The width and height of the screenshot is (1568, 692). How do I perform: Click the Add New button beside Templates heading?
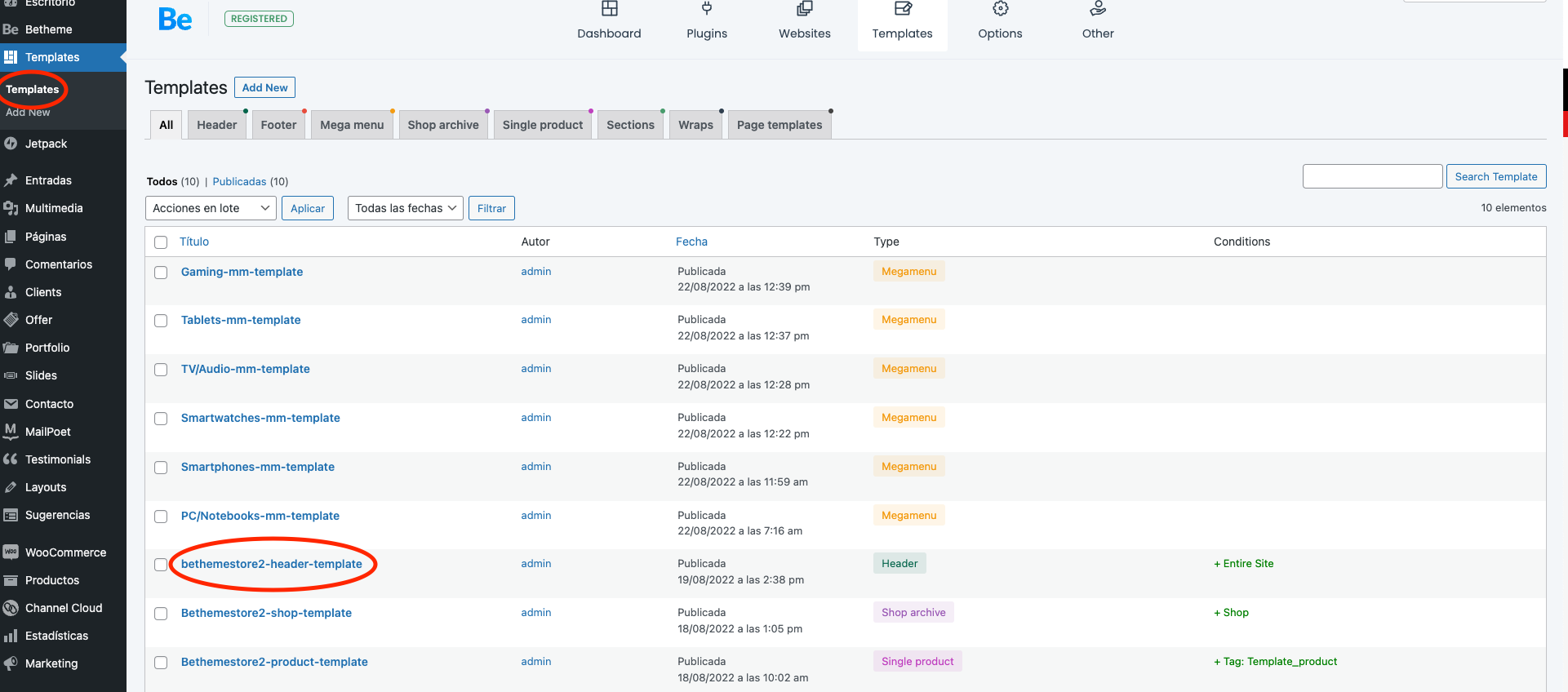264,87
